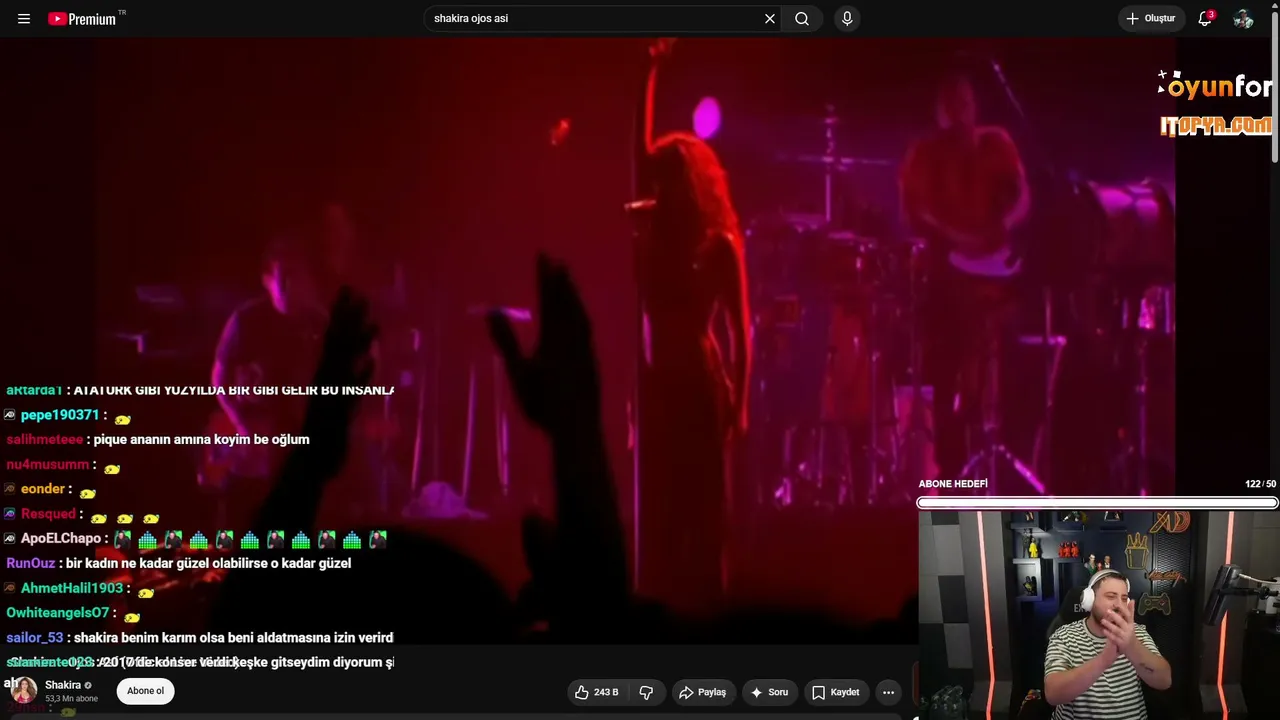Select chat username RunOuz

click(x=31, y=563)
